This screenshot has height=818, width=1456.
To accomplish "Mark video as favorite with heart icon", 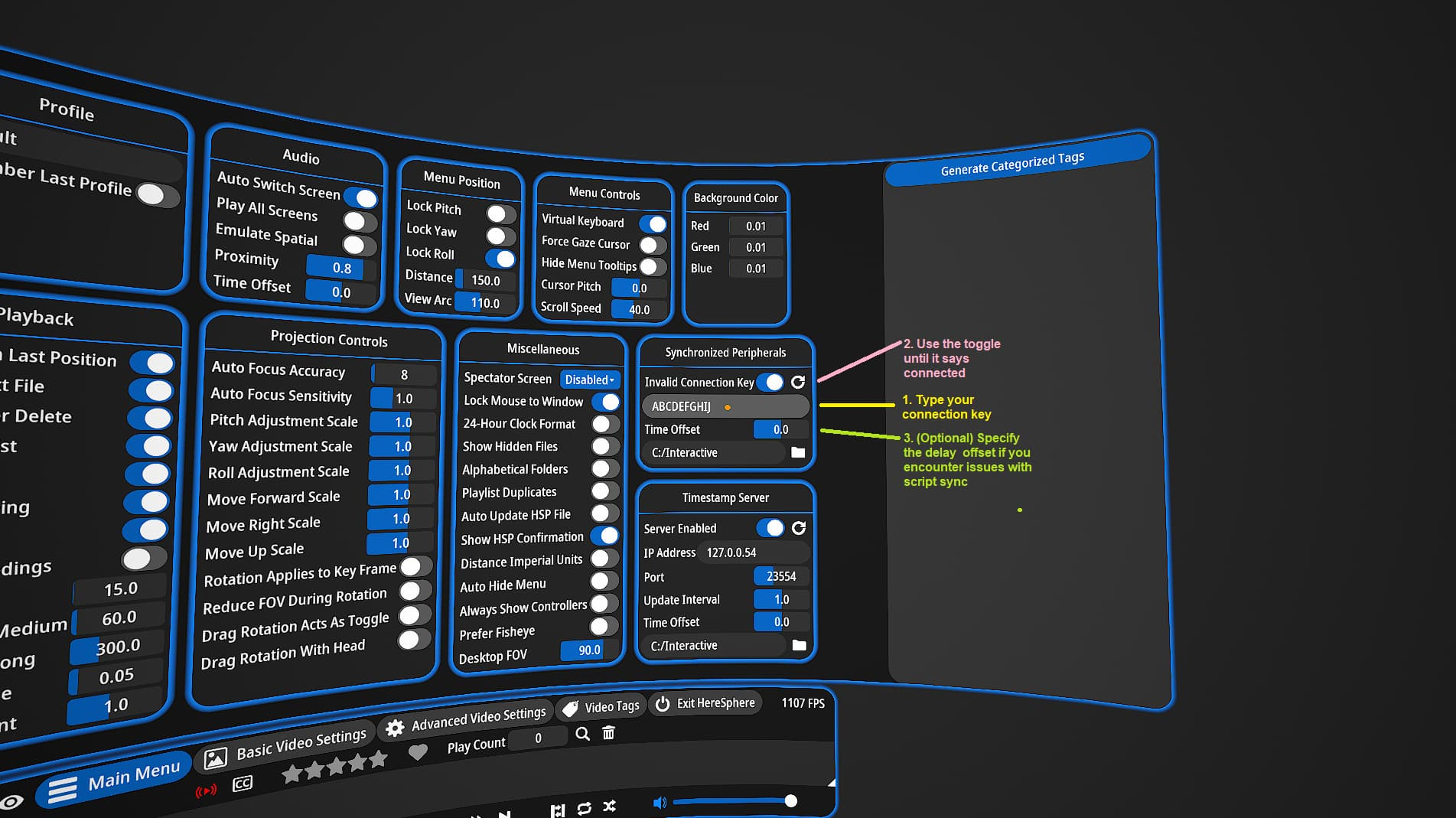I will pyautogui.click(x=418, y=752).
